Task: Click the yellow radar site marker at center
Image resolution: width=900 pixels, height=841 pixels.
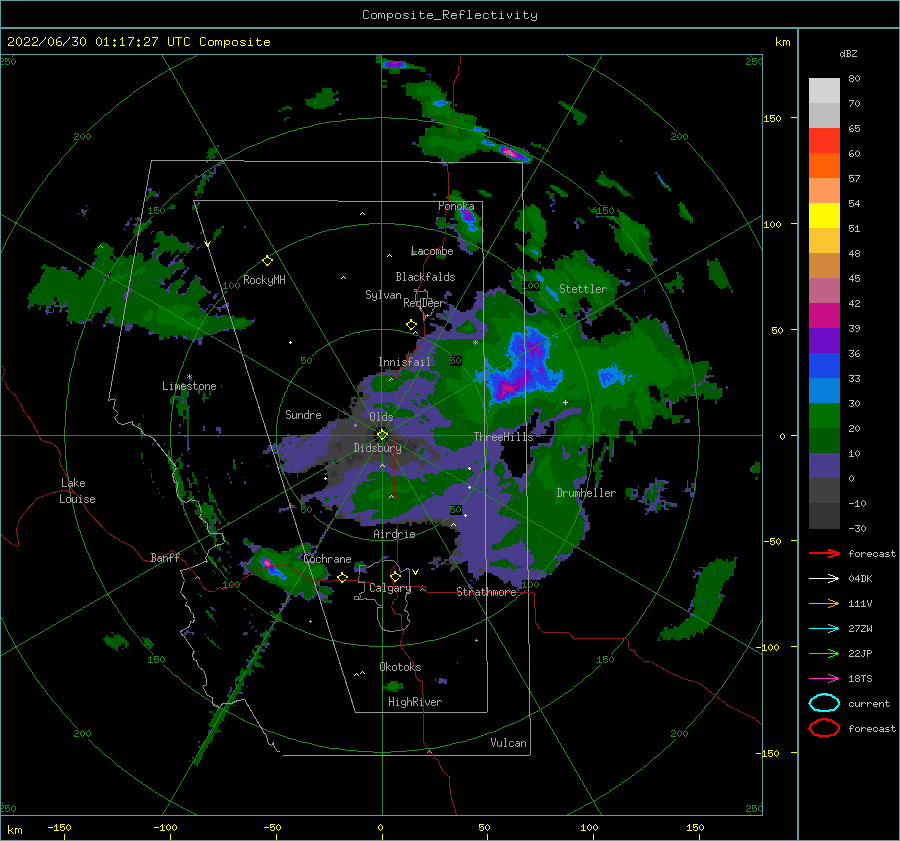Action: 382,435
